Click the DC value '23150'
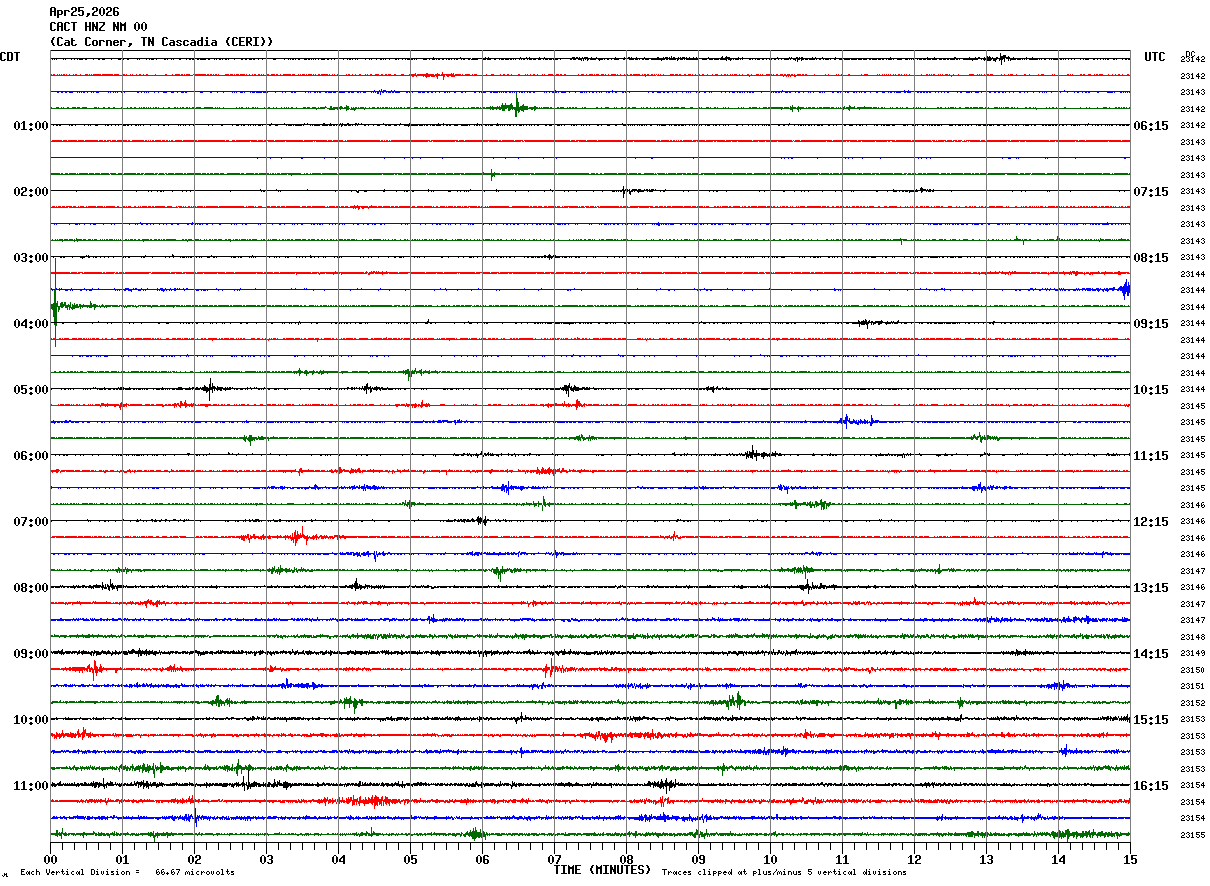 1192,670
